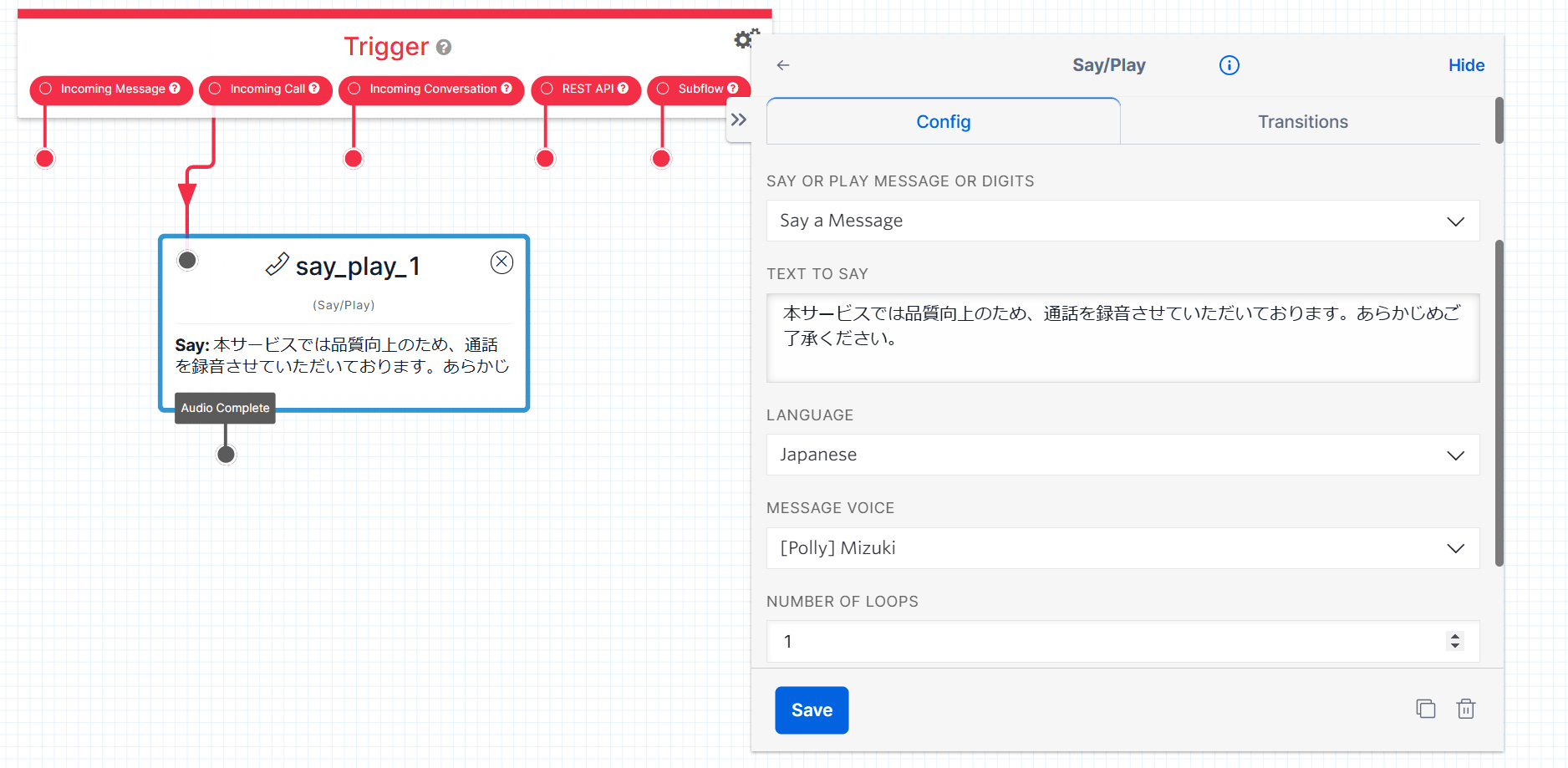This screenshot has width=1568, height=768.
Task: Click help icon on Subflow trigger
Action: pyautogui.click(x=733, y=88)
